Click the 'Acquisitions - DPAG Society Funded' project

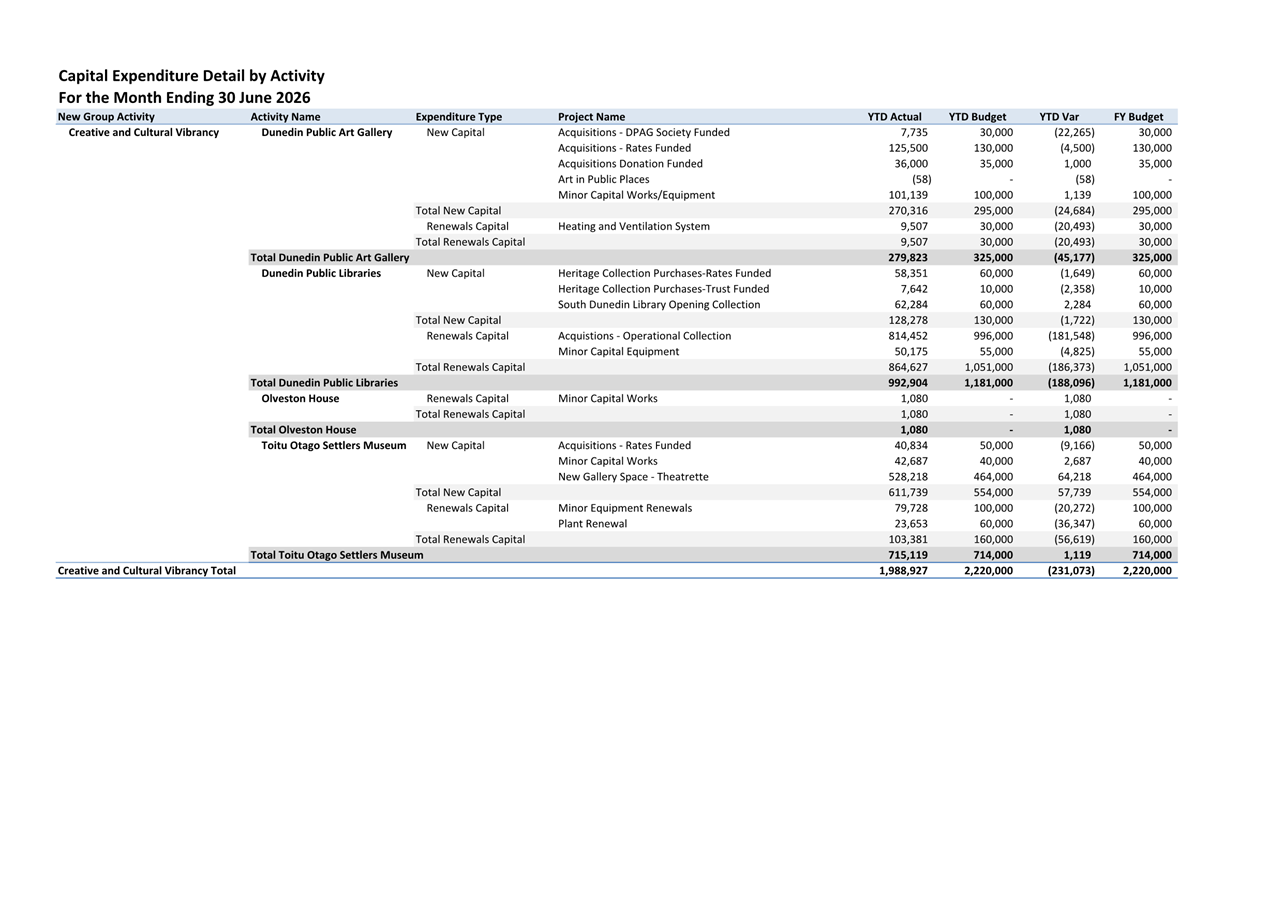click(x=644, y=132)
